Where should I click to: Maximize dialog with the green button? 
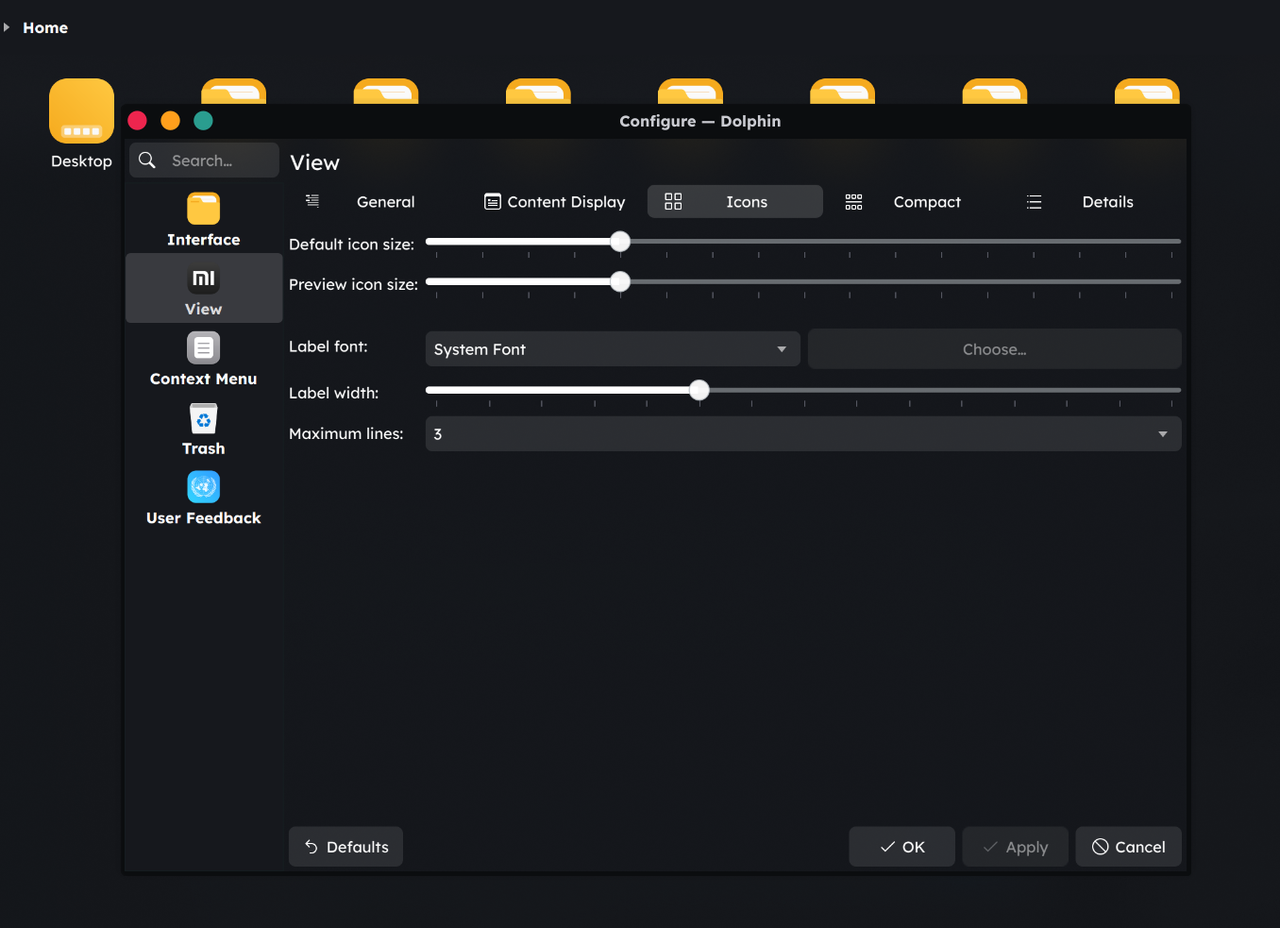tap(203, 121)
